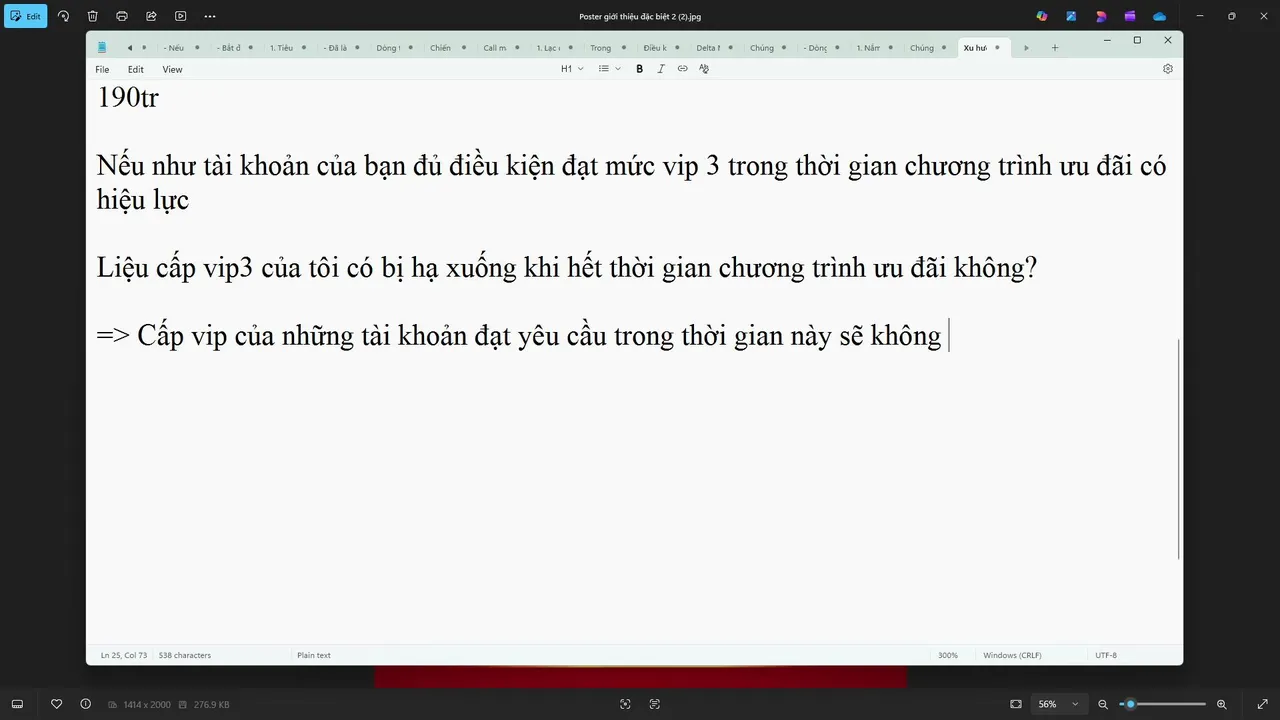1280x720 pixels.
Task: Click image dimensions '1414 x 2000' in Photos
Action: tap(147, 704)
